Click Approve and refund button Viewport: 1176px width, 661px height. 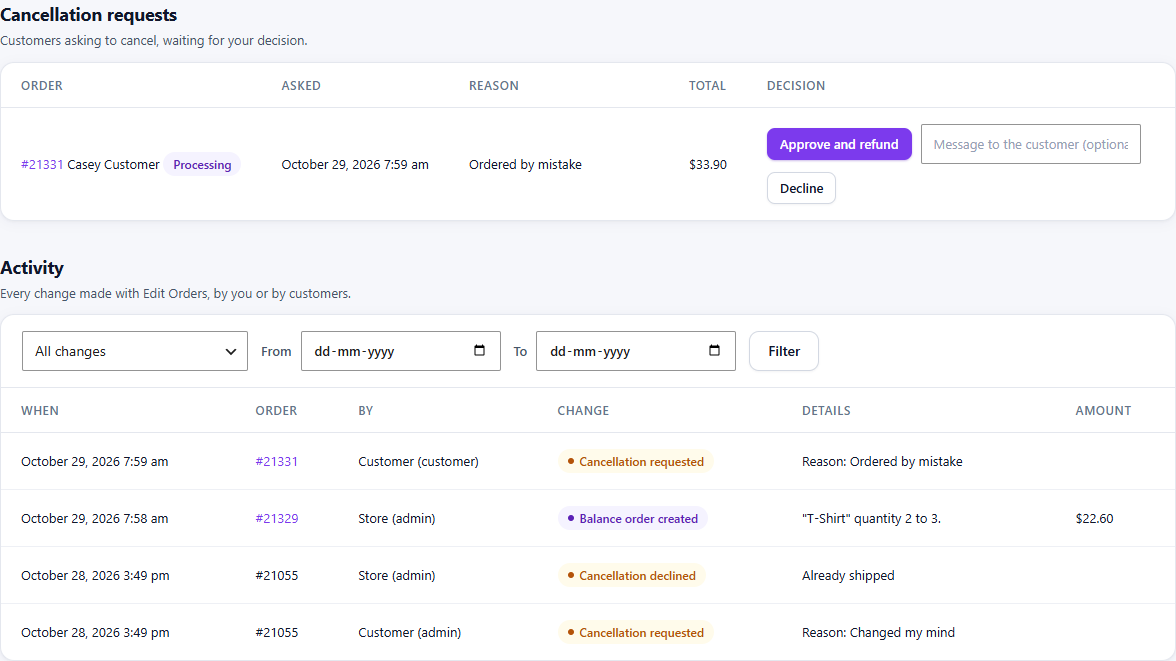[838, 144]
